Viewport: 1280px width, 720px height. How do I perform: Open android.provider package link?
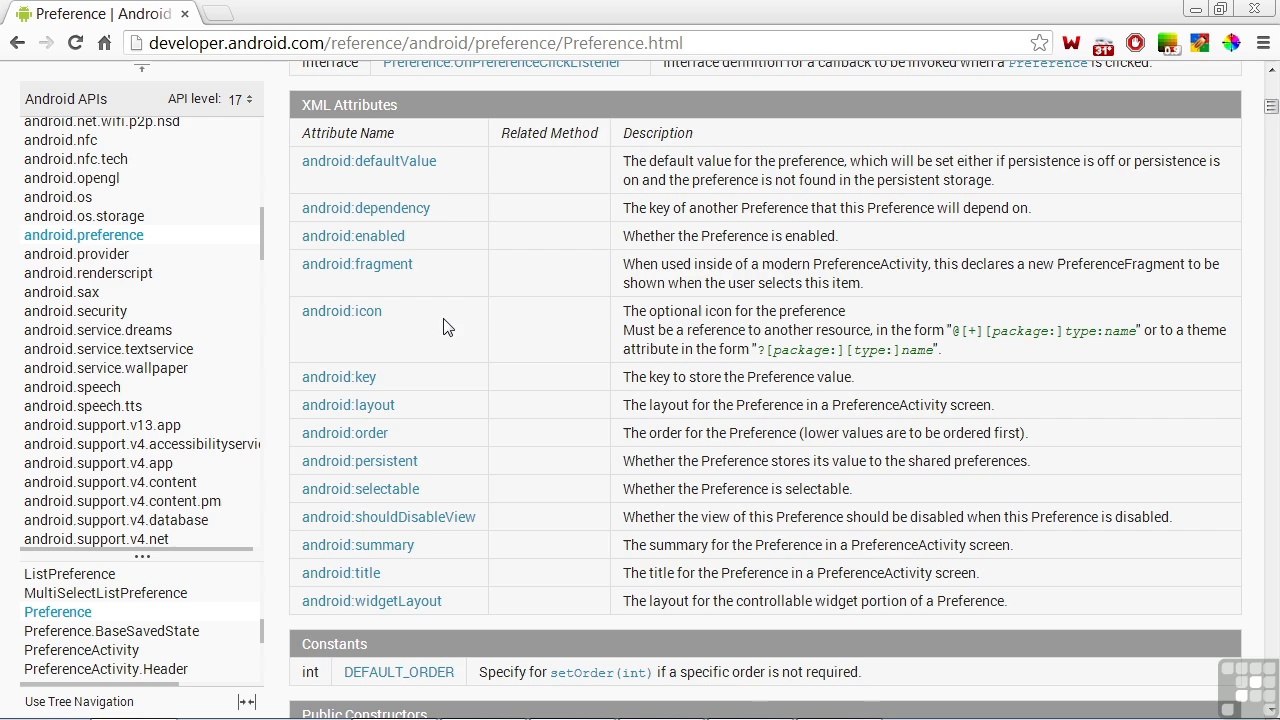[76, 254]
